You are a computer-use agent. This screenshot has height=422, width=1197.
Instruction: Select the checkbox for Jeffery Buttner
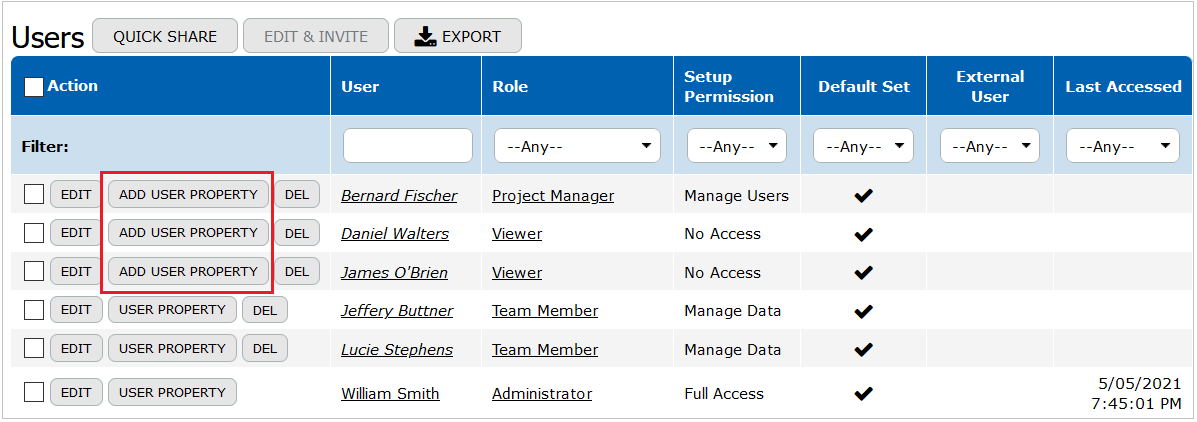pos(34,310)
